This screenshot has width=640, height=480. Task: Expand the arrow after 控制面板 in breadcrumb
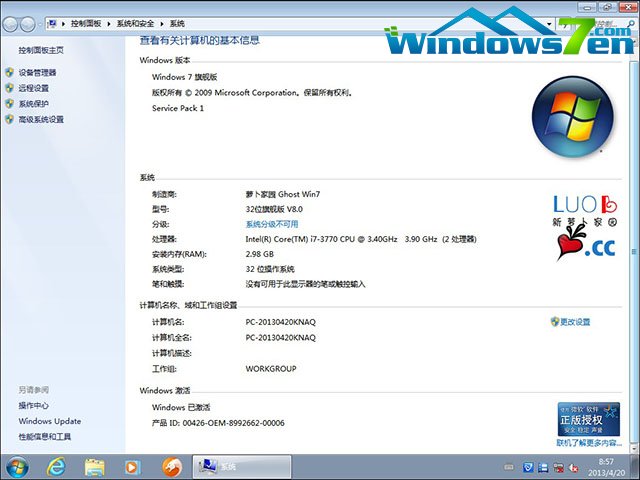coord(109,24)
